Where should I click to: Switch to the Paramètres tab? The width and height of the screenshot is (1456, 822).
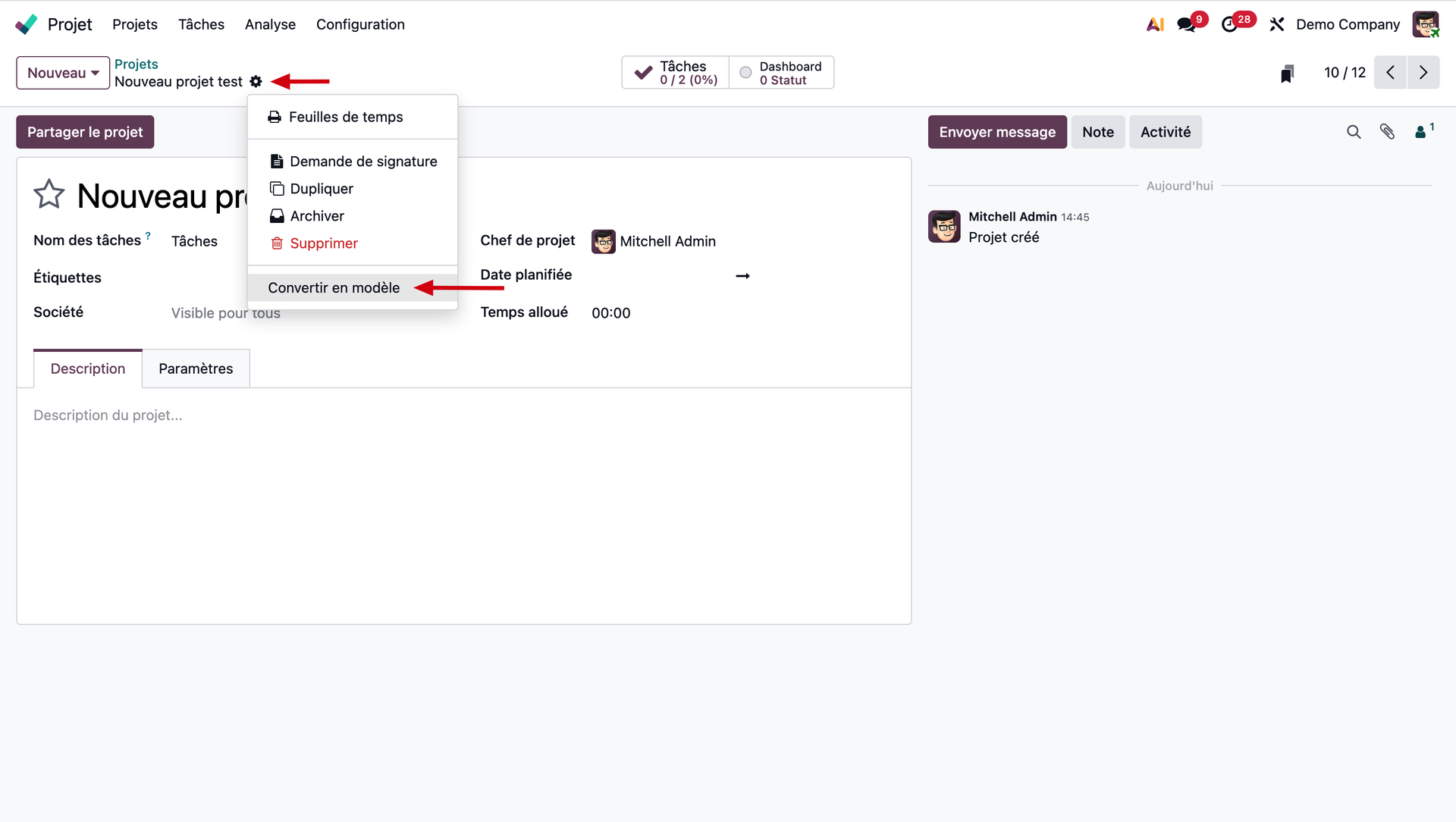point(196,369)
